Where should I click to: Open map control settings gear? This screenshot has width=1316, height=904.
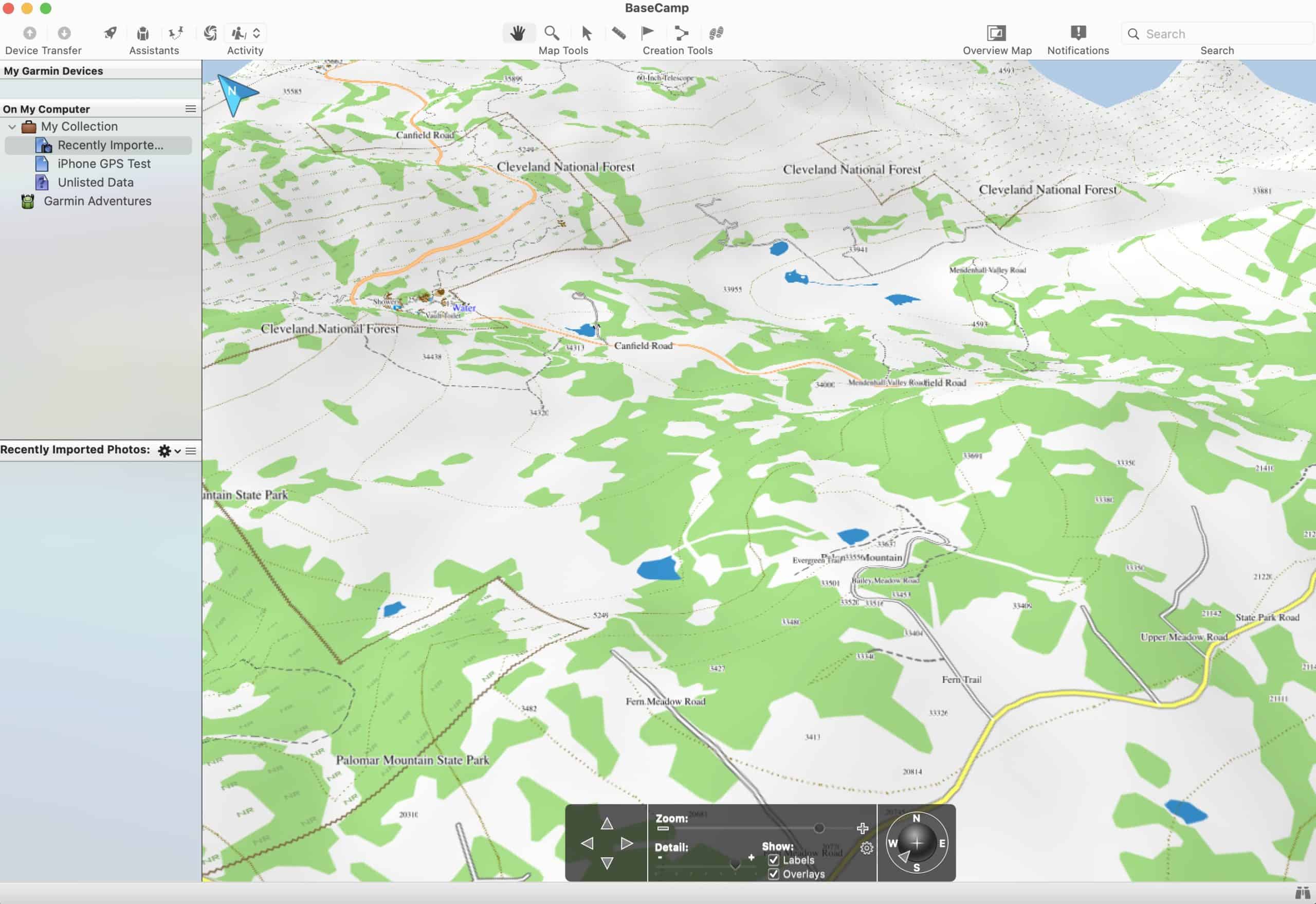pos(866,848)
